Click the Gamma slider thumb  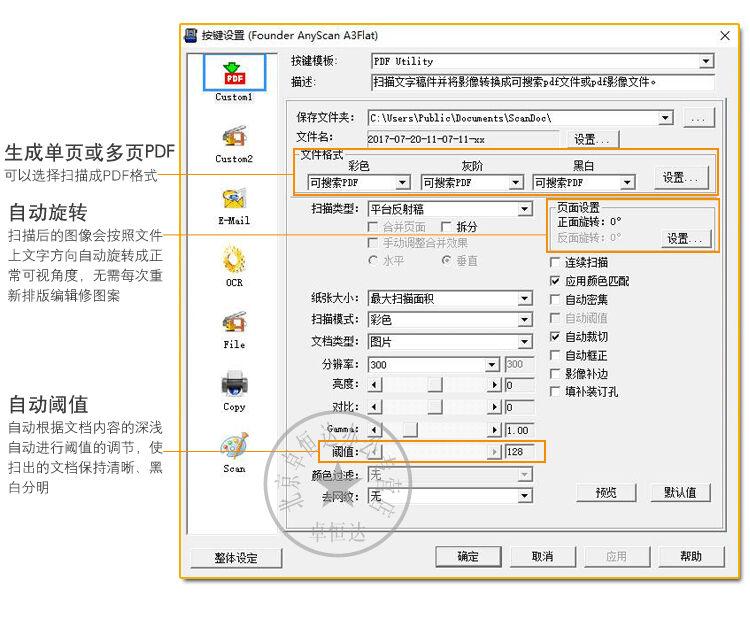click(410, 430)
